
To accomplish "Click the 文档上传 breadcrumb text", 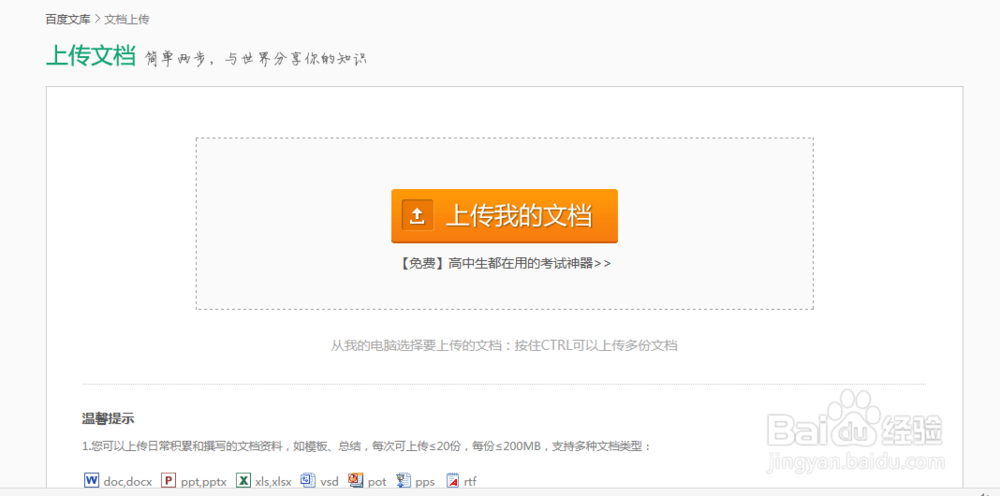I will coord(127,19).
